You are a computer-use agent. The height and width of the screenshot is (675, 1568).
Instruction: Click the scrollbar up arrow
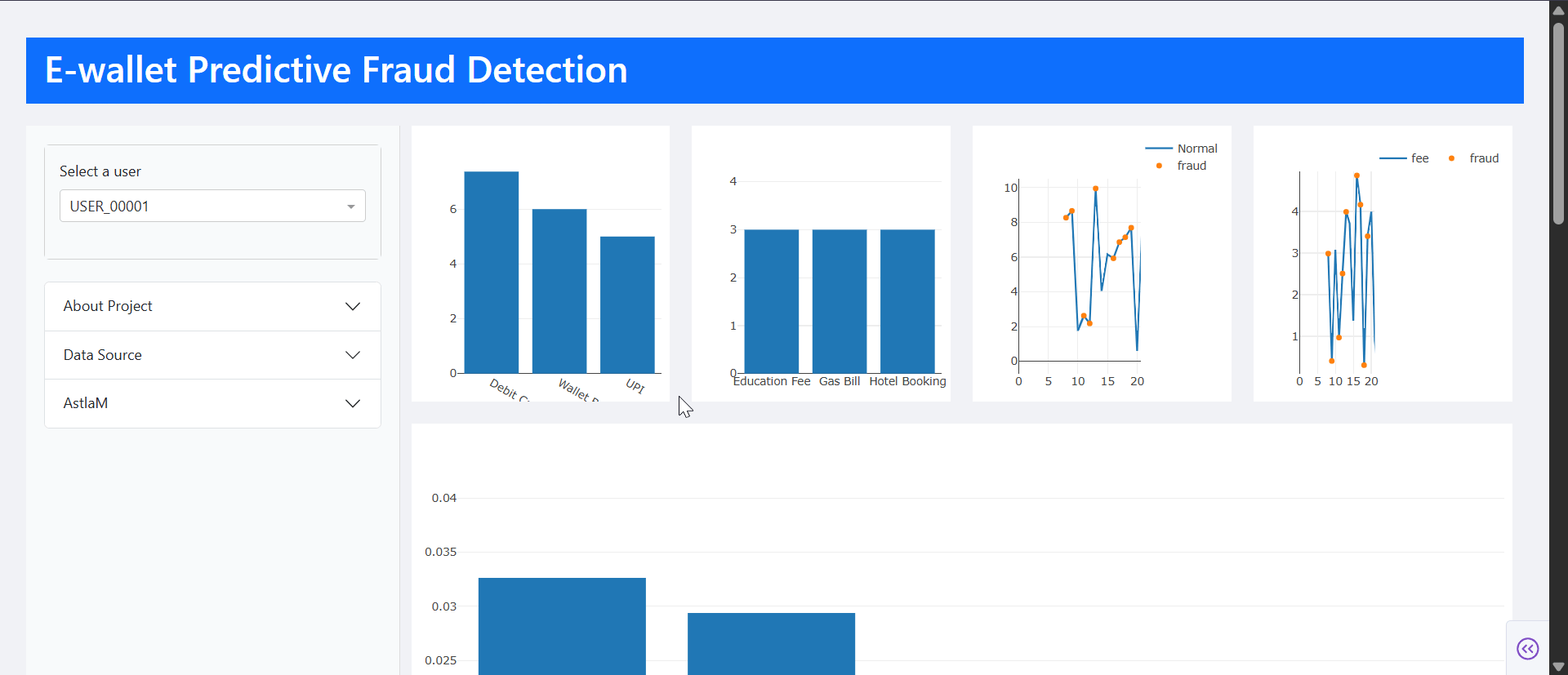(x=1558, y=10)
